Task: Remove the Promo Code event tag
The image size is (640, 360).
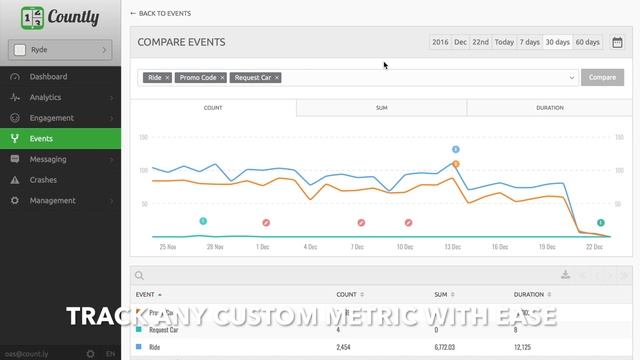Action: (x=222, y=78)
